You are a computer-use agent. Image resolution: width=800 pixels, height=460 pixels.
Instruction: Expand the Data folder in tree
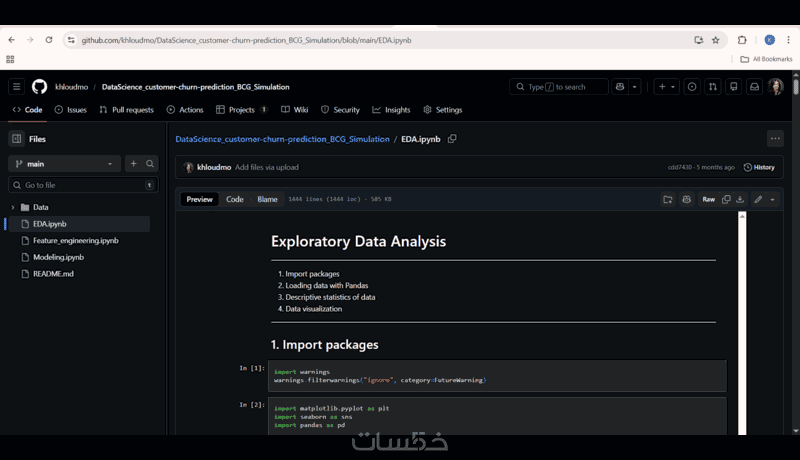click(13, 207)
